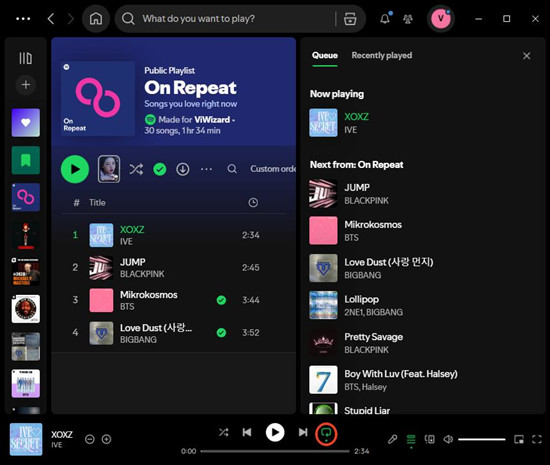Open BLACKPINK artist link in track list
This screenshot has height=465, width=550.
click(x=142, y=274)
